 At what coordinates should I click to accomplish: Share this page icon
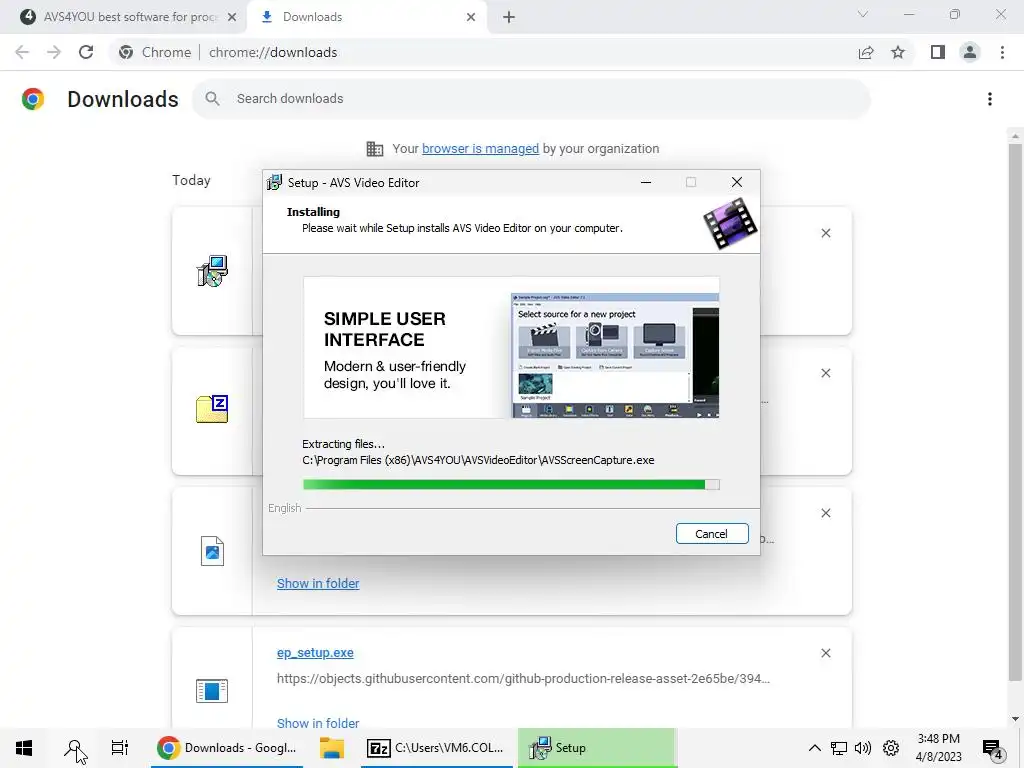pos(866,52)
